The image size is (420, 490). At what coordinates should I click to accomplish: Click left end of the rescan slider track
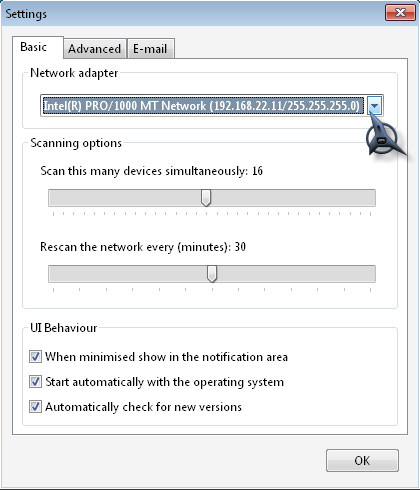coord(53,274)
